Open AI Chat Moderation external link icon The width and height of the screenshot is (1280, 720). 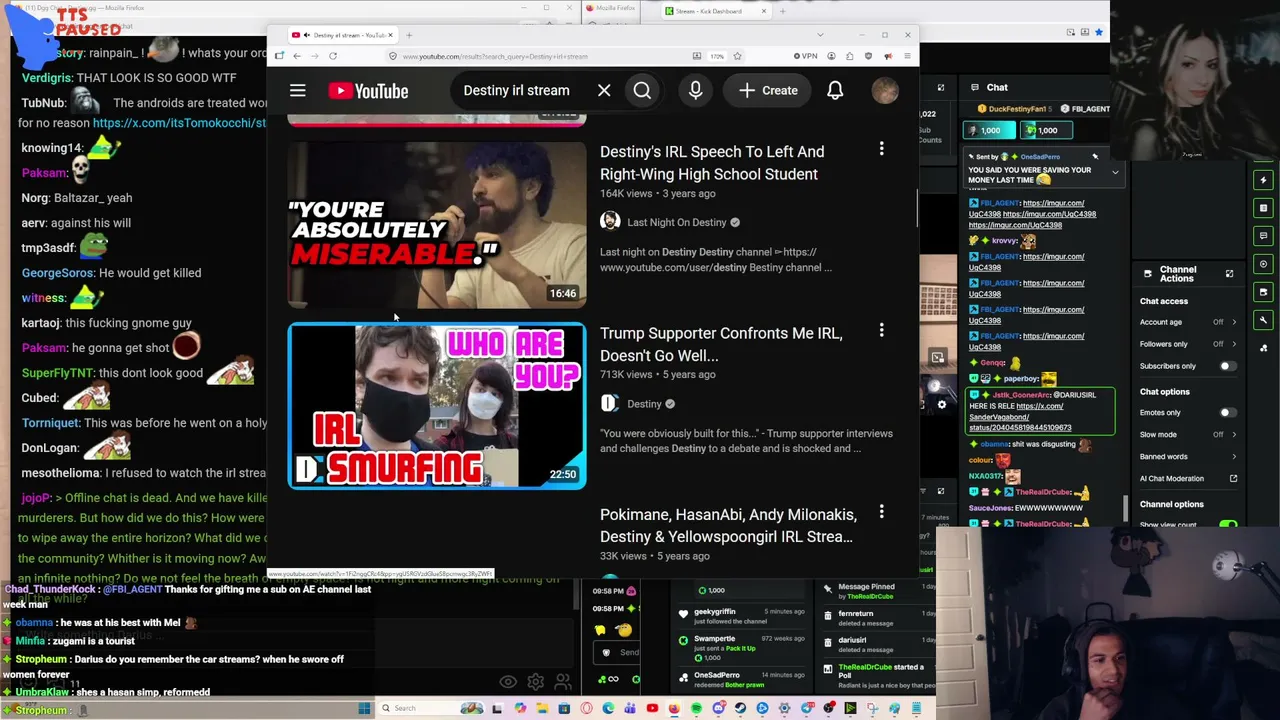pos(1233,479)
